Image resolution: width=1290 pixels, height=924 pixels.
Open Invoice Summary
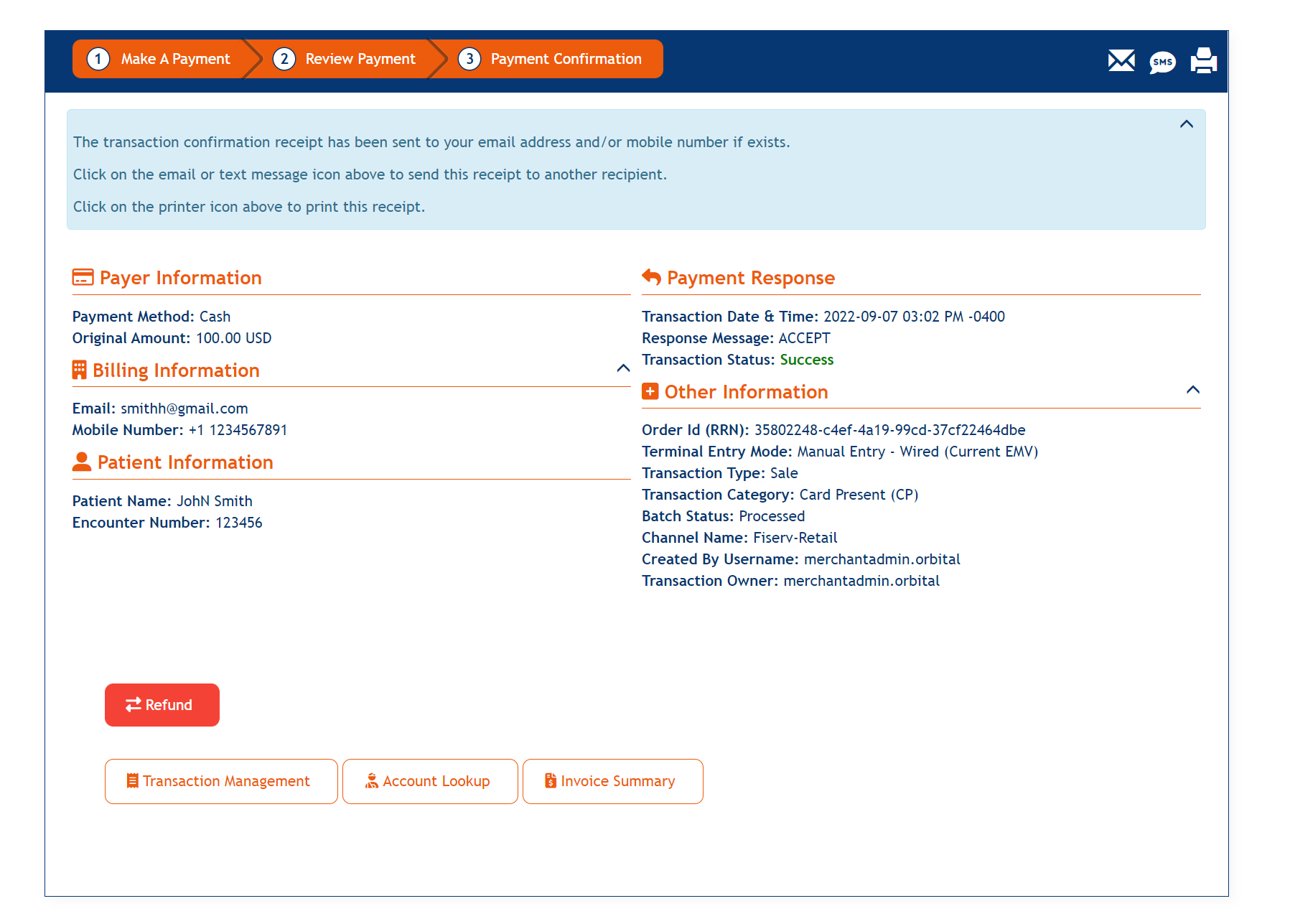click(612, 780)
